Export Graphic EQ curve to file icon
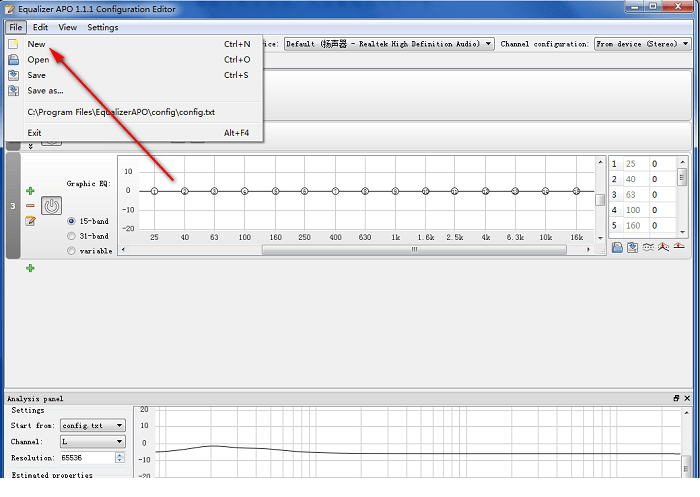Viewport: 700px width, 497px height. click(x=632, y=247)
